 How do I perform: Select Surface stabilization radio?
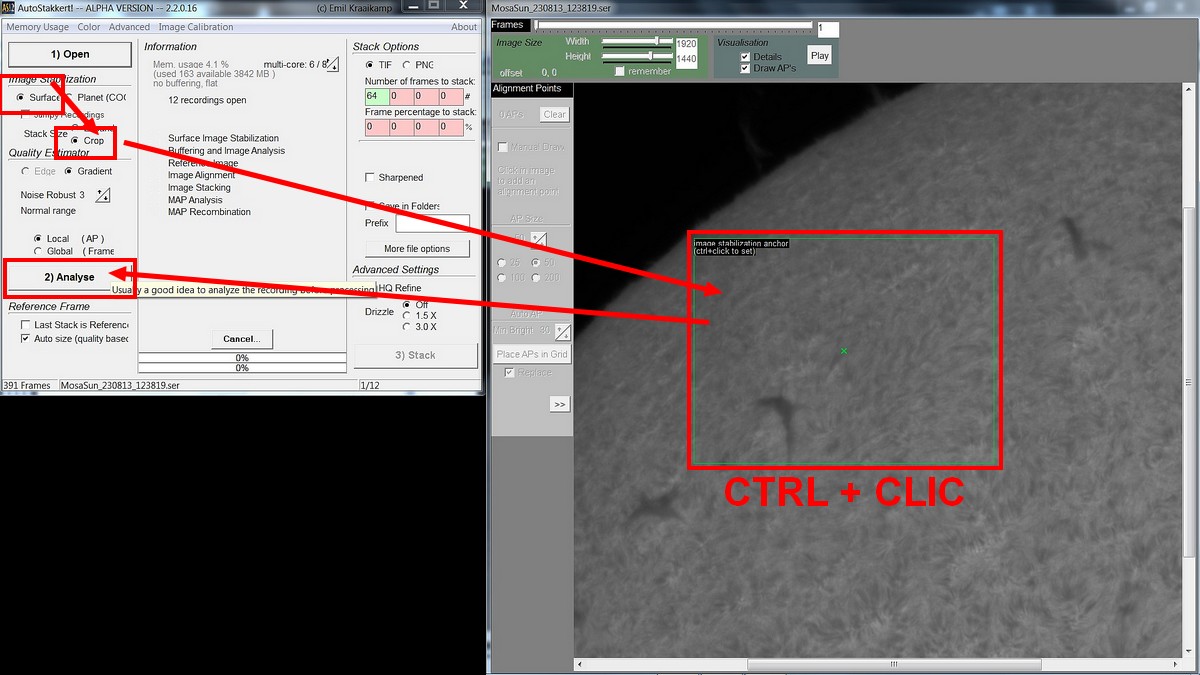pos(21,98)
